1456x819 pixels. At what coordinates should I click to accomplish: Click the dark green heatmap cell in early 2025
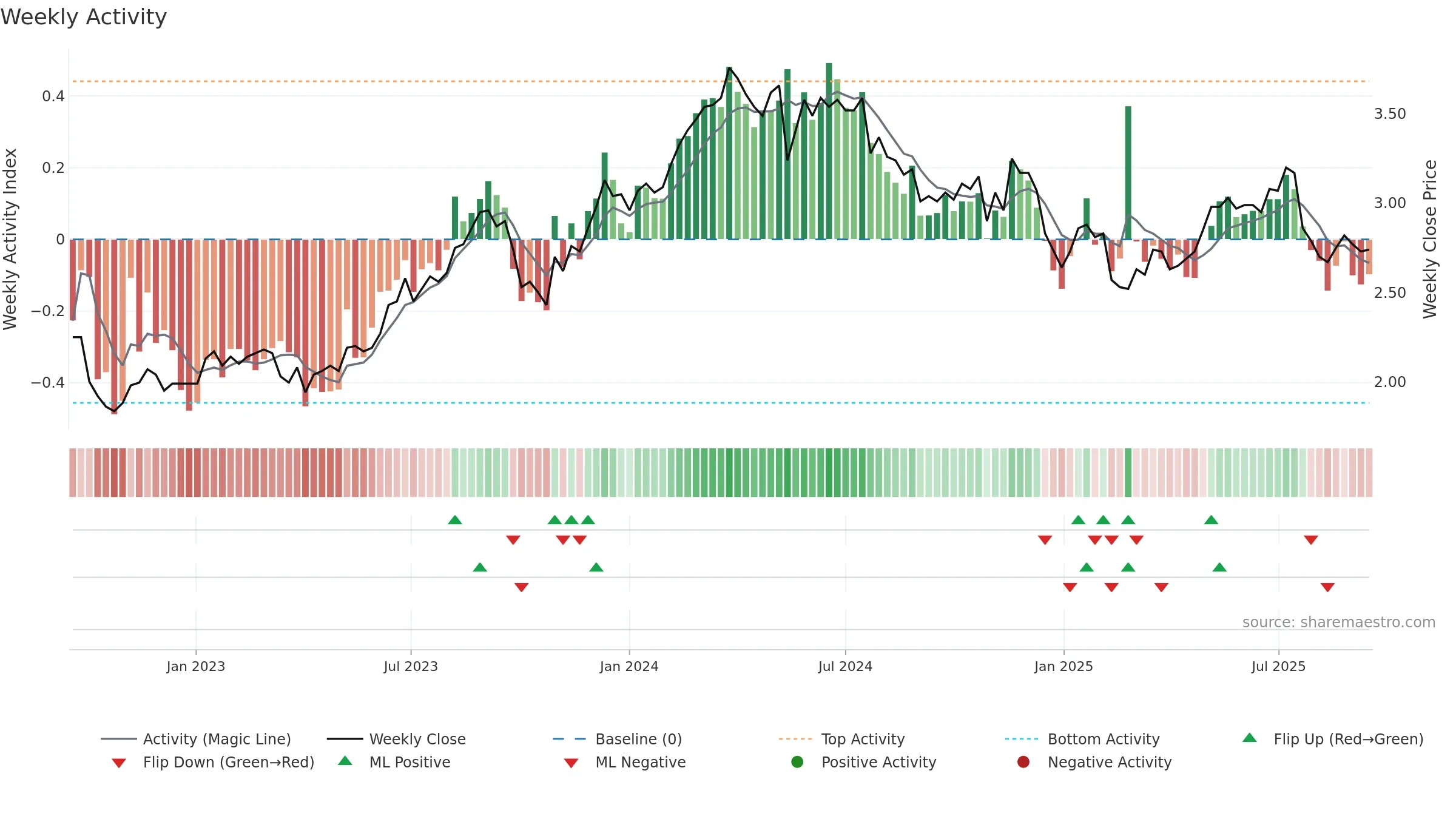pos(1128,473)
